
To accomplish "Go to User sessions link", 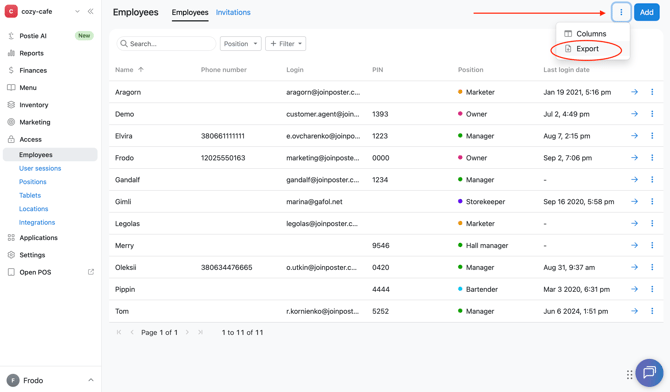I will pyautogui.click(x=40, y=168).
